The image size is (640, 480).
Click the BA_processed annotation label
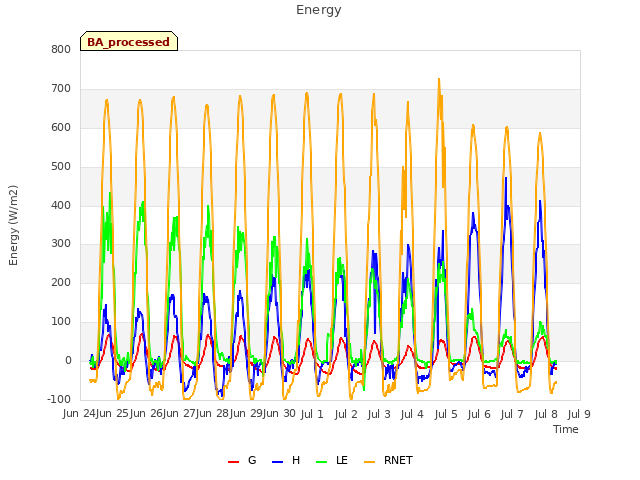pos(129,42)
